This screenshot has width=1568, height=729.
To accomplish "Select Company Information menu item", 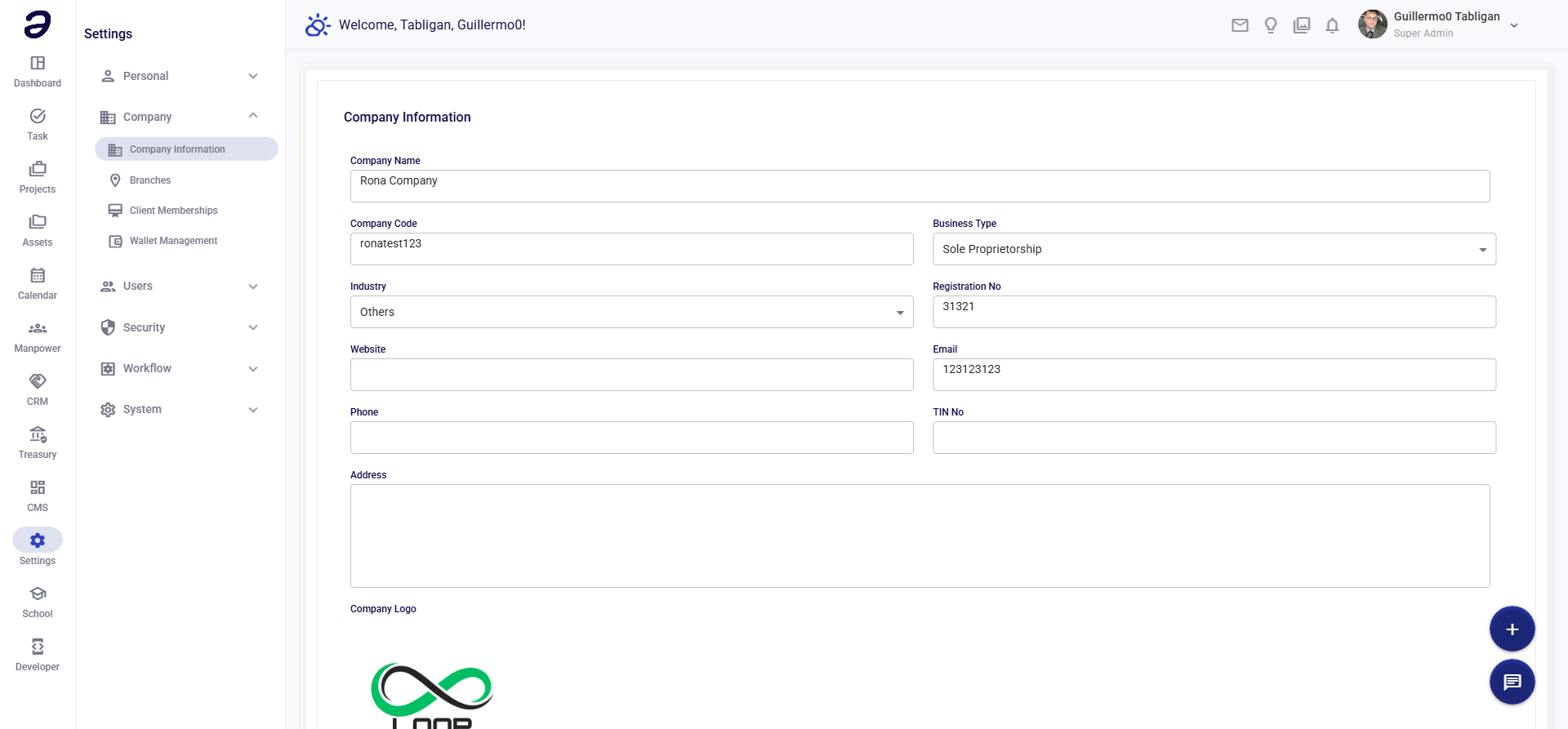I will [186, 149].
